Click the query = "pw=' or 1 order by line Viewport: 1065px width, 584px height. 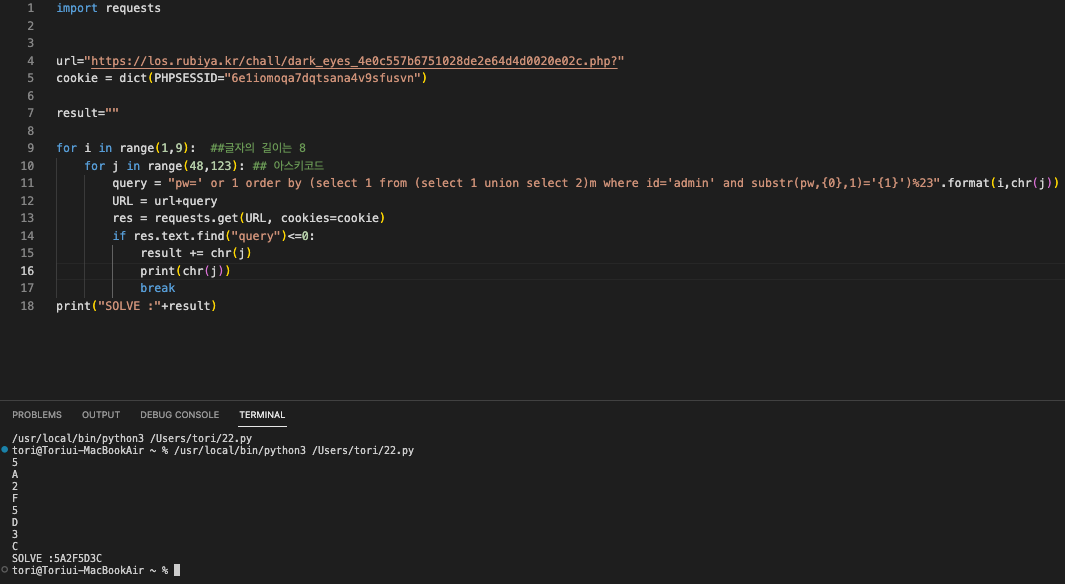click(x=585, y=183)
